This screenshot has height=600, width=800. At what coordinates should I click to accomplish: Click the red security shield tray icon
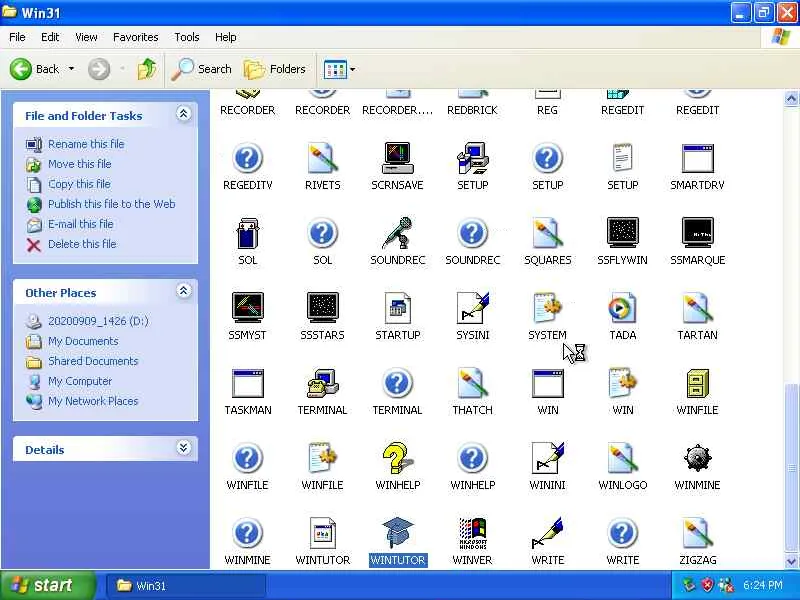pyautogui.click(x=708, y=585)
